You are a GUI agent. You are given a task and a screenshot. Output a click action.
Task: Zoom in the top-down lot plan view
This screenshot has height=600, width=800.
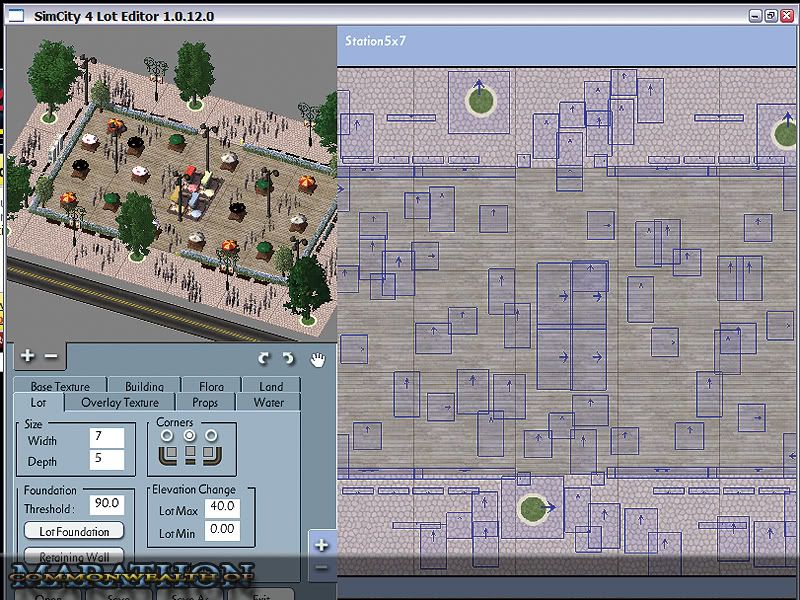point(321,545)
